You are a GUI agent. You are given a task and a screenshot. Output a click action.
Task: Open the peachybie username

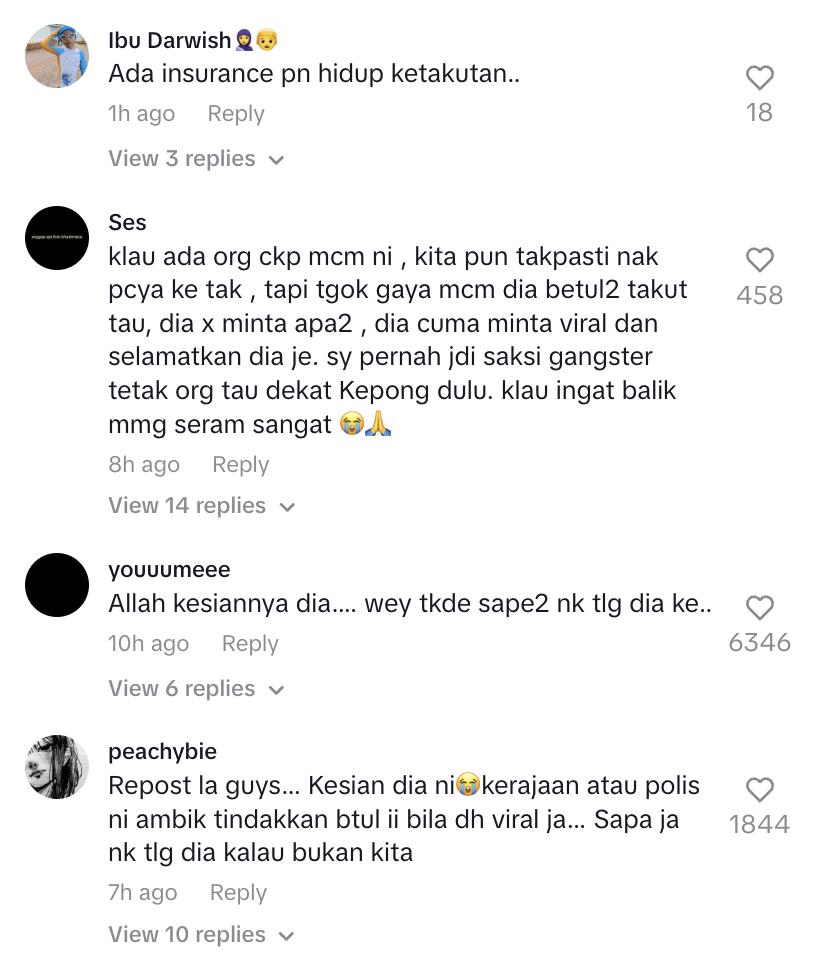162,752
